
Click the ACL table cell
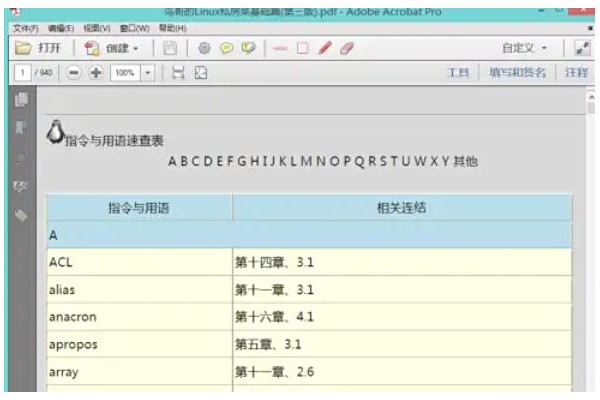pos(140,262)
